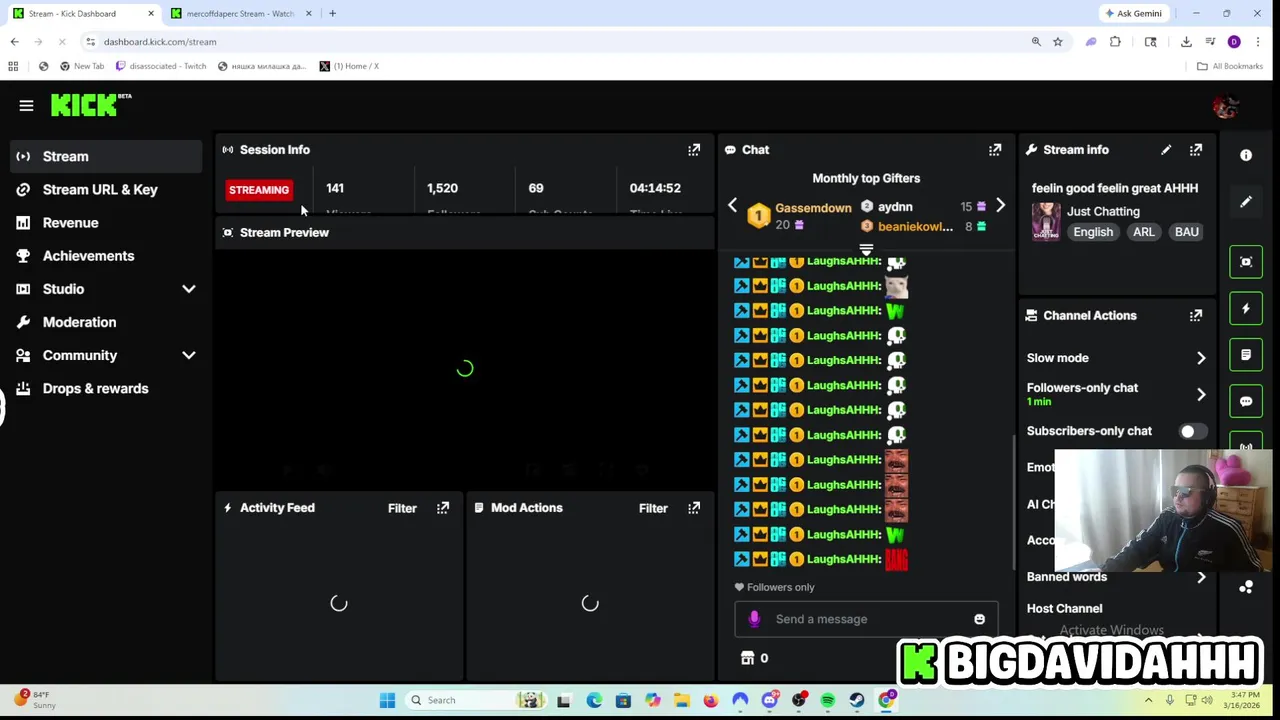Image resolution: width=1280 pixels, height=720 pixels.
Task: Pop out the Session Info panel
Action: (694, 150)
